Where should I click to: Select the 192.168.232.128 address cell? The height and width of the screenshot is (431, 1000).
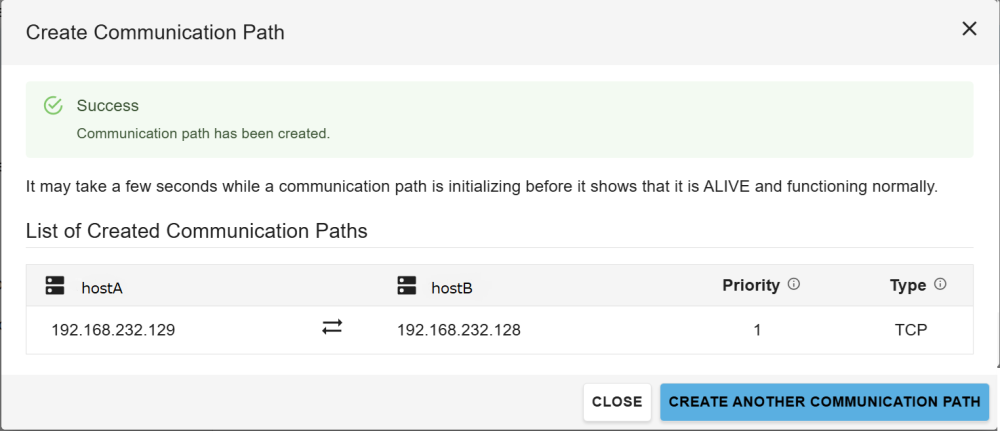coord(459,329)
